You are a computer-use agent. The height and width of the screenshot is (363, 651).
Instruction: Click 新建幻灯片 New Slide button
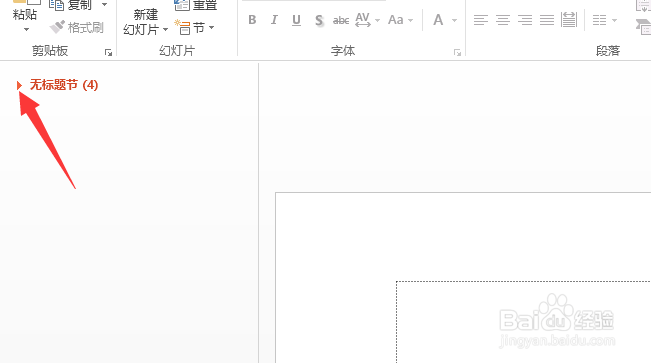141,22
